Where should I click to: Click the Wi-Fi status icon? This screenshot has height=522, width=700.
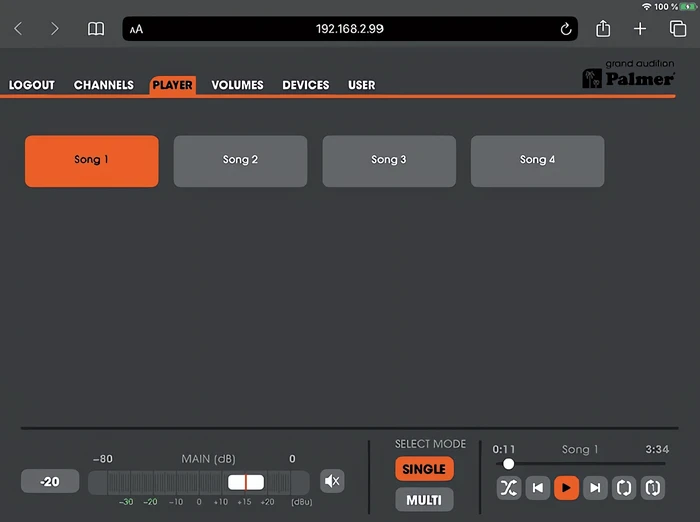[646, 7]
